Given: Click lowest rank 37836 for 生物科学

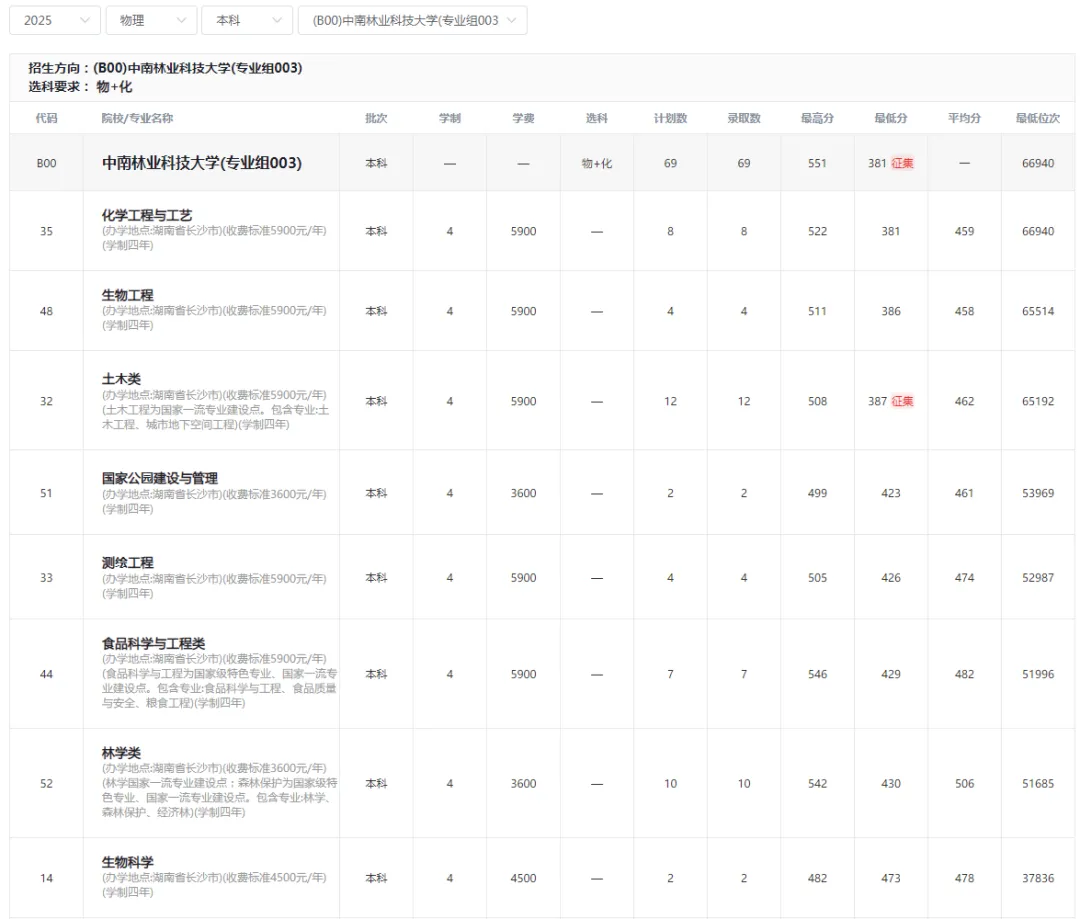Looking at the screenshot, I should tap(1038, 878).
